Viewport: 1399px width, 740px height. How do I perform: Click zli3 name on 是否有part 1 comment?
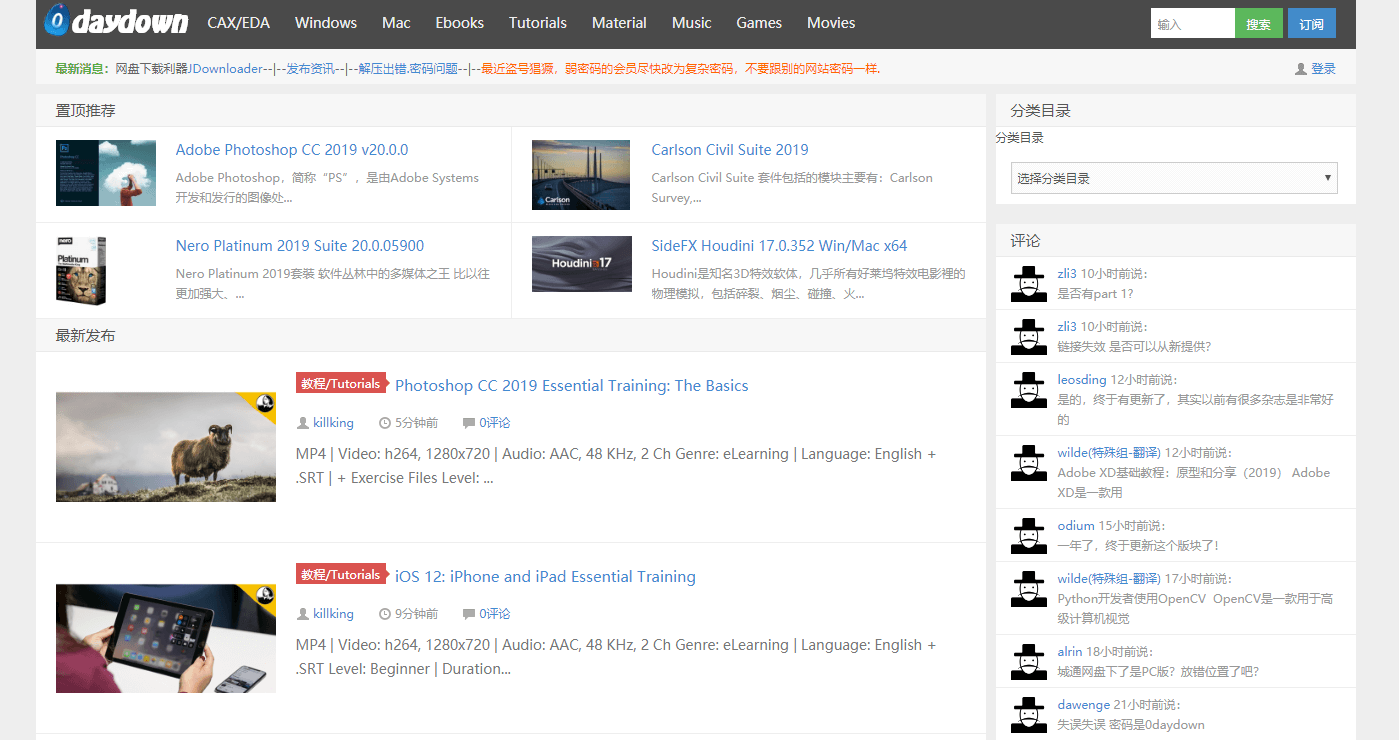click(1067, 274)
